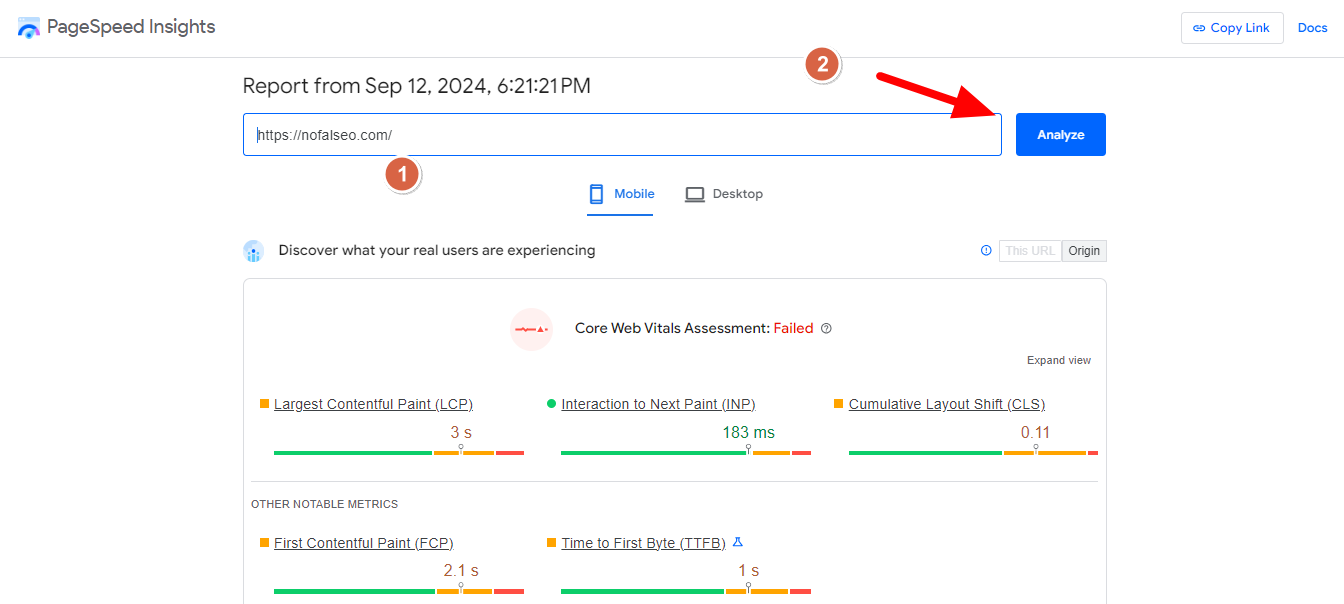
Task: Click the desktop monitor icon
Action: (x=695, y=194)
